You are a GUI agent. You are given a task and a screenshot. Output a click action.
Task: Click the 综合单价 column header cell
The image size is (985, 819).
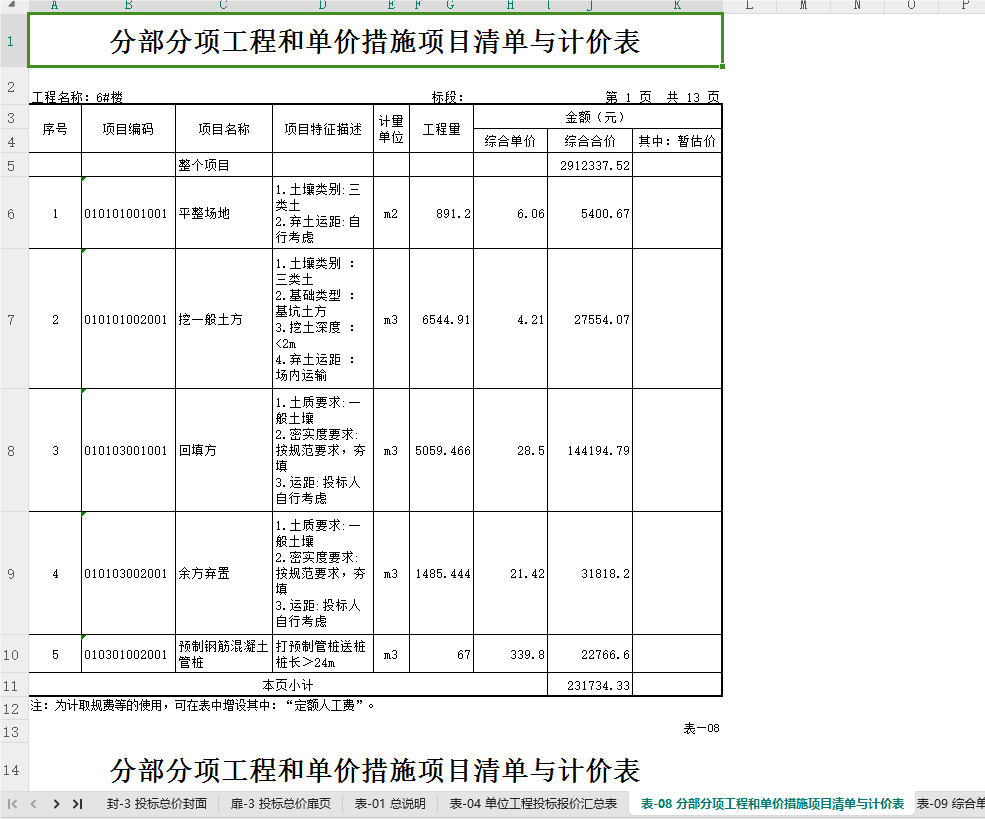tap(510, 141)
